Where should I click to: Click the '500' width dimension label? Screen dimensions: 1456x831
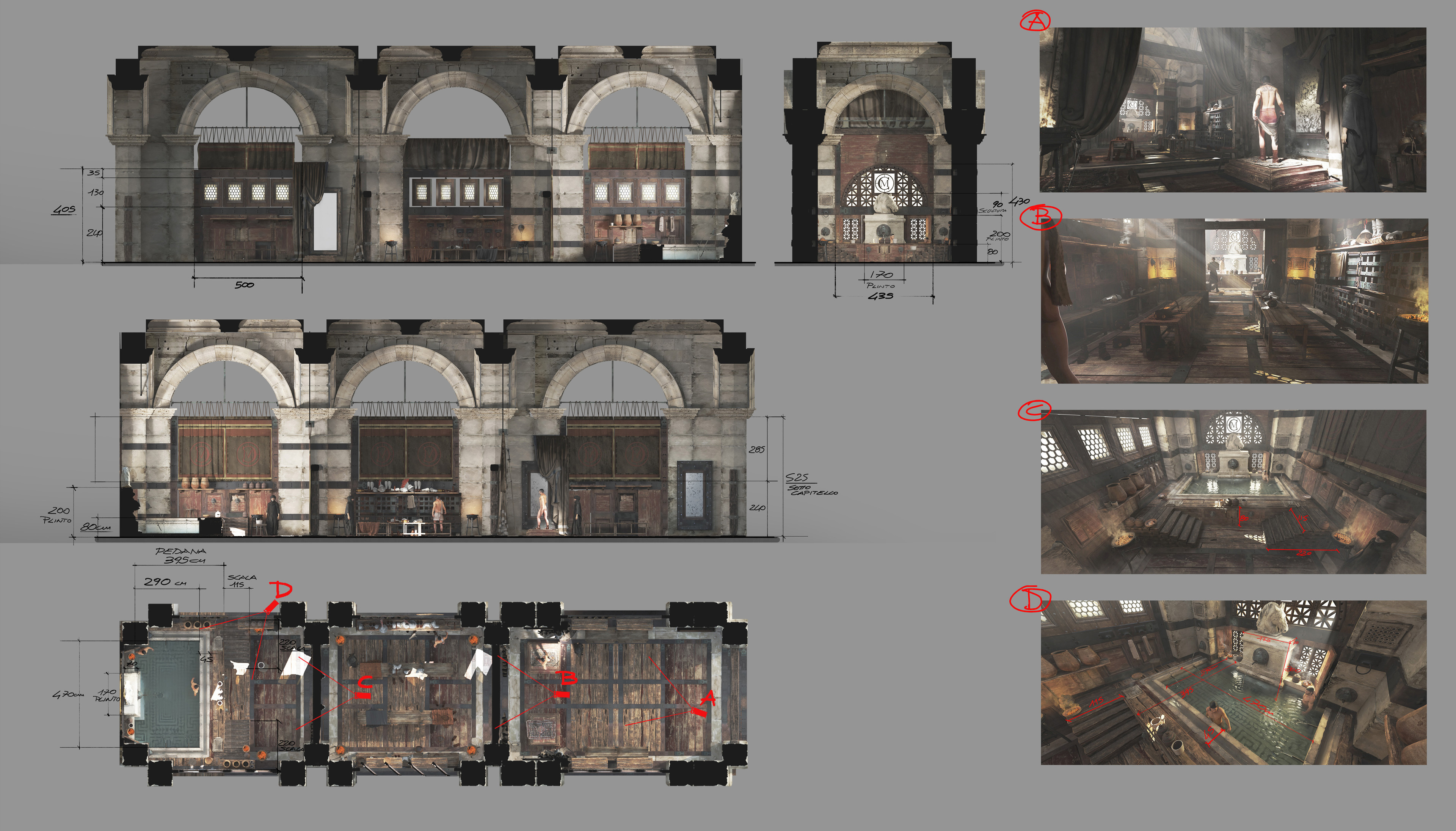pos(244,284)
